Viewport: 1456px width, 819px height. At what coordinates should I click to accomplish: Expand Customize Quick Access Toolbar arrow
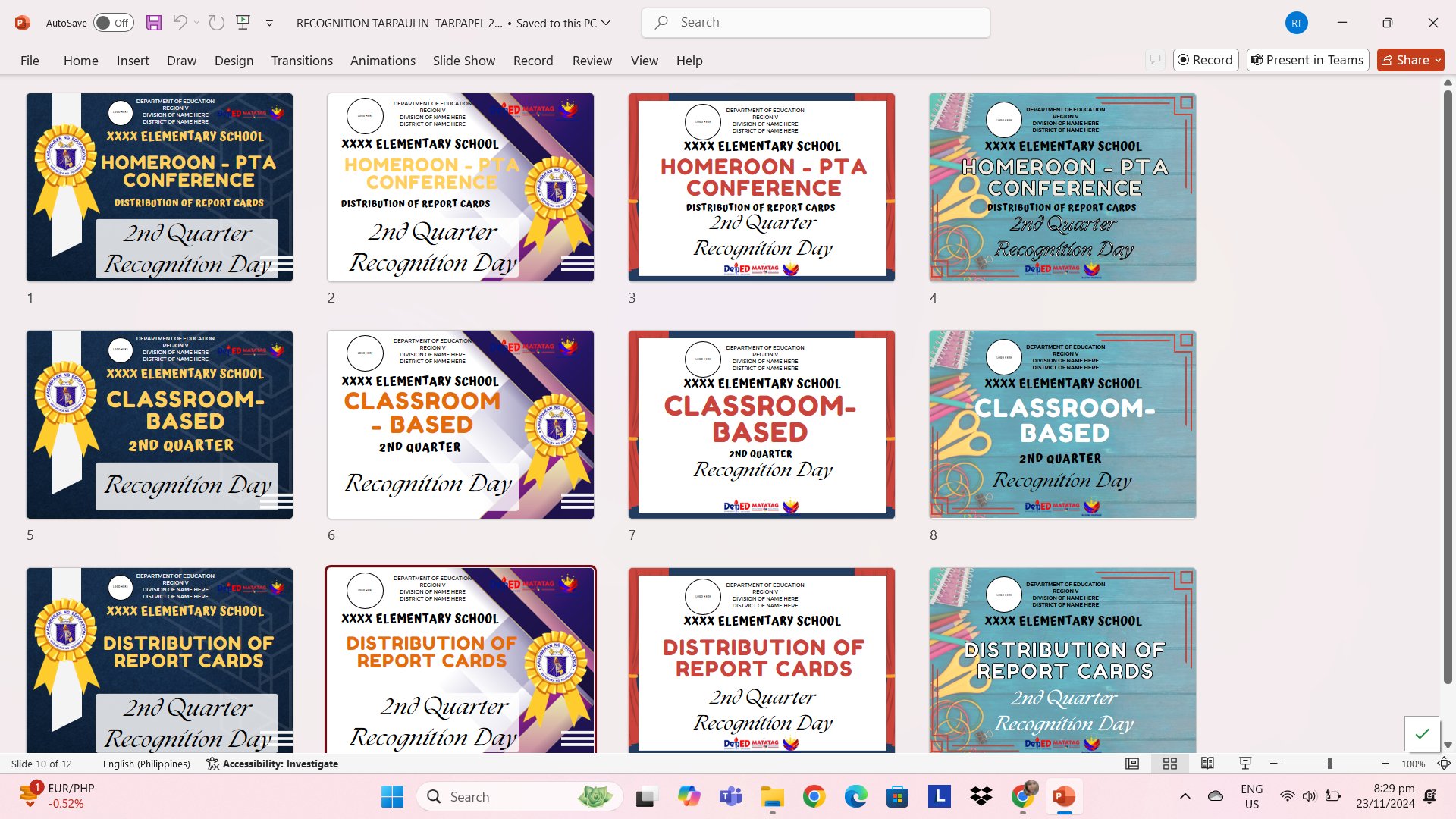[x=269, y=24]
